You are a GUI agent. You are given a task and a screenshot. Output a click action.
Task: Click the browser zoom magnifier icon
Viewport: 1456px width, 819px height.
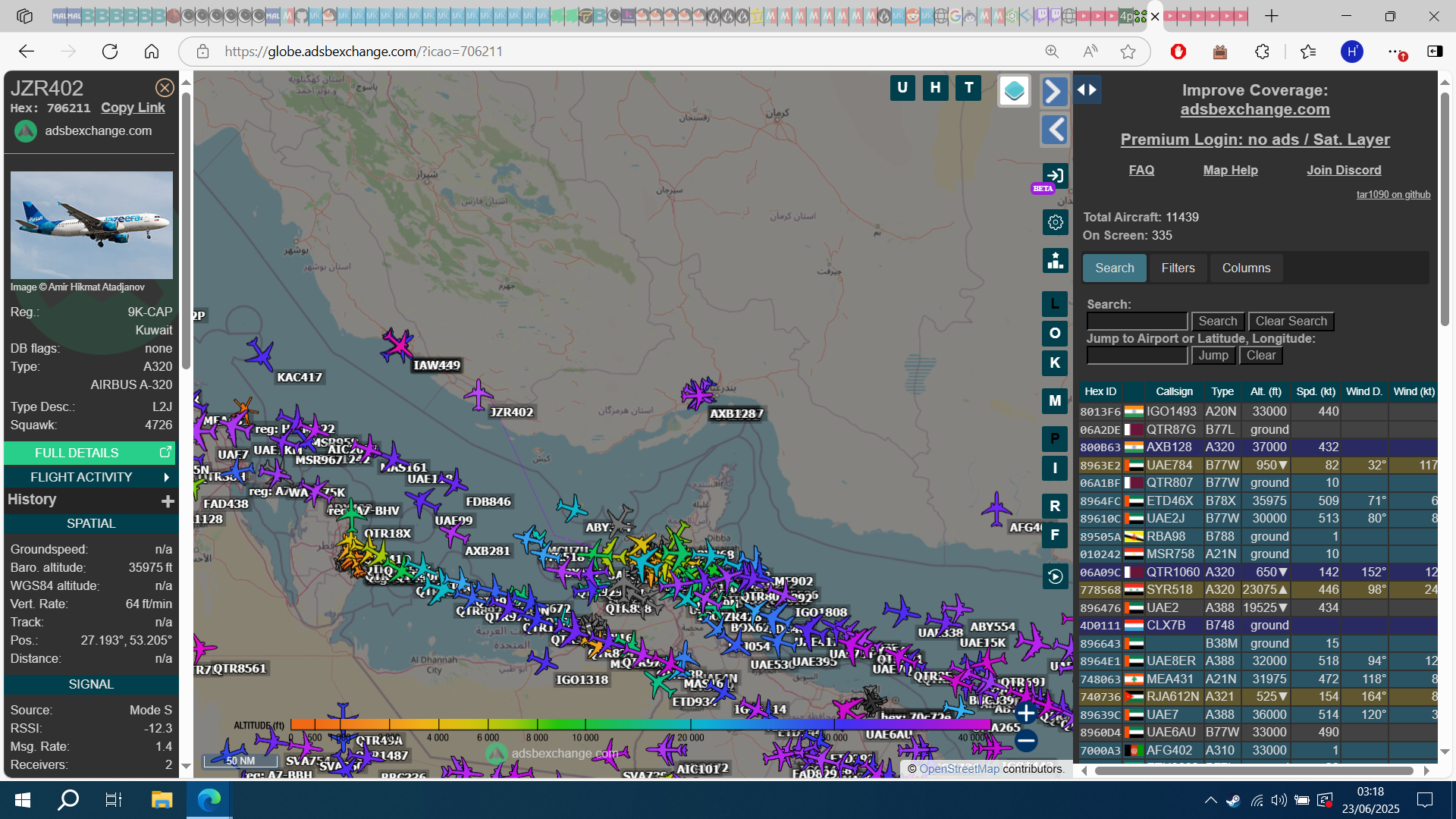click(x=1052, y=52)
